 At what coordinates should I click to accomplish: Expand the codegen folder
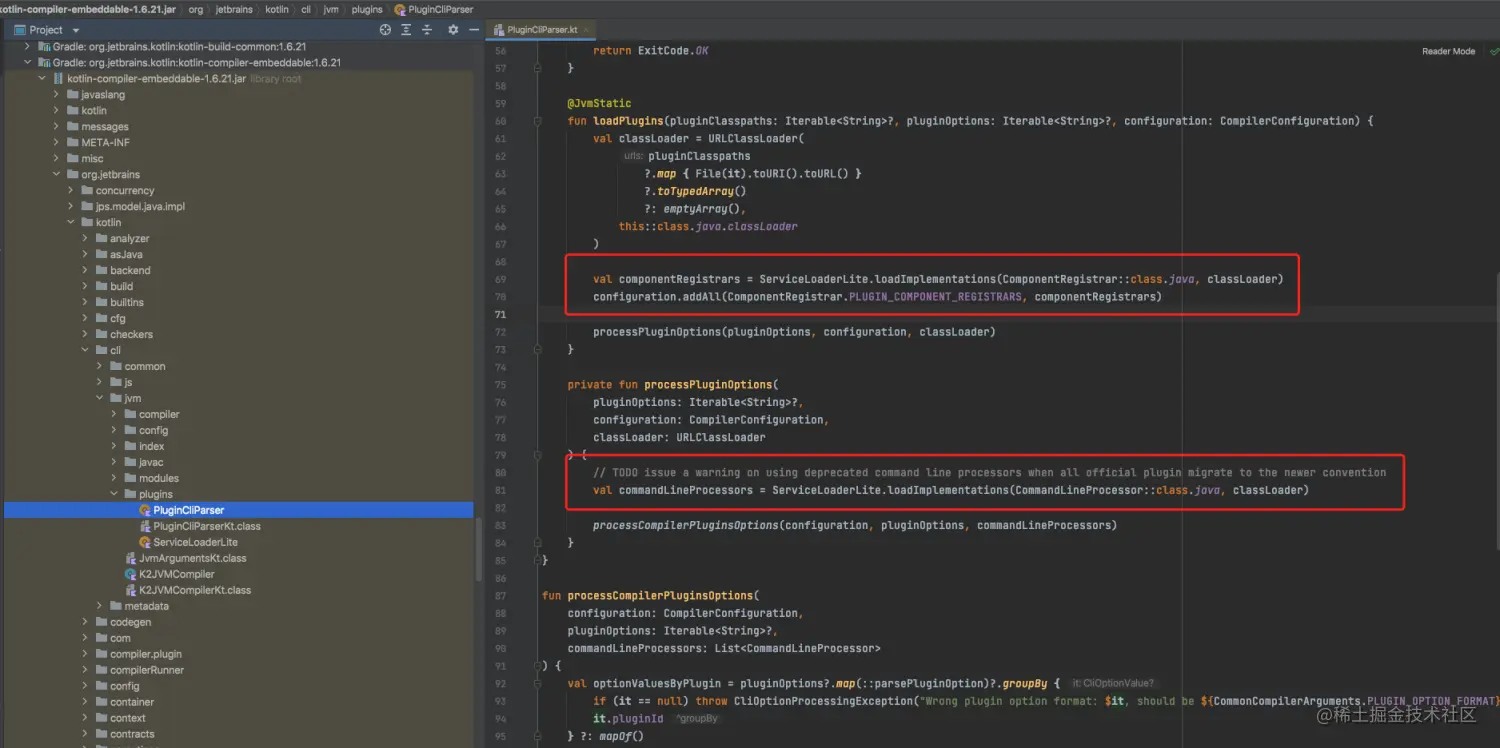point(85,622)
